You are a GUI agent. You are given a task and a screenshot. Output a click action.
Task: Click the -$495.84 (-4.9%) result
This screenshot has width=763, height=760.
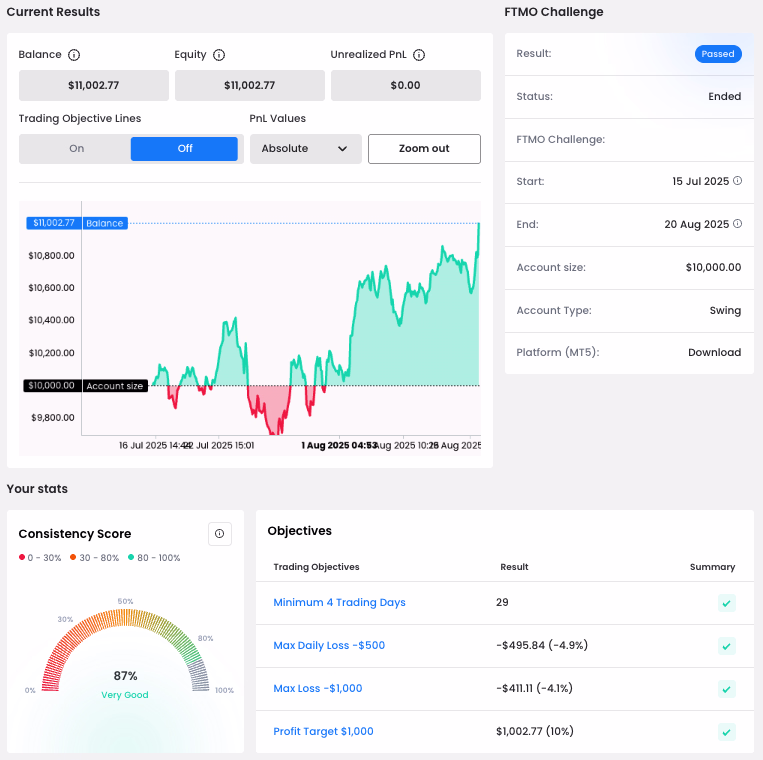point(542,645)
